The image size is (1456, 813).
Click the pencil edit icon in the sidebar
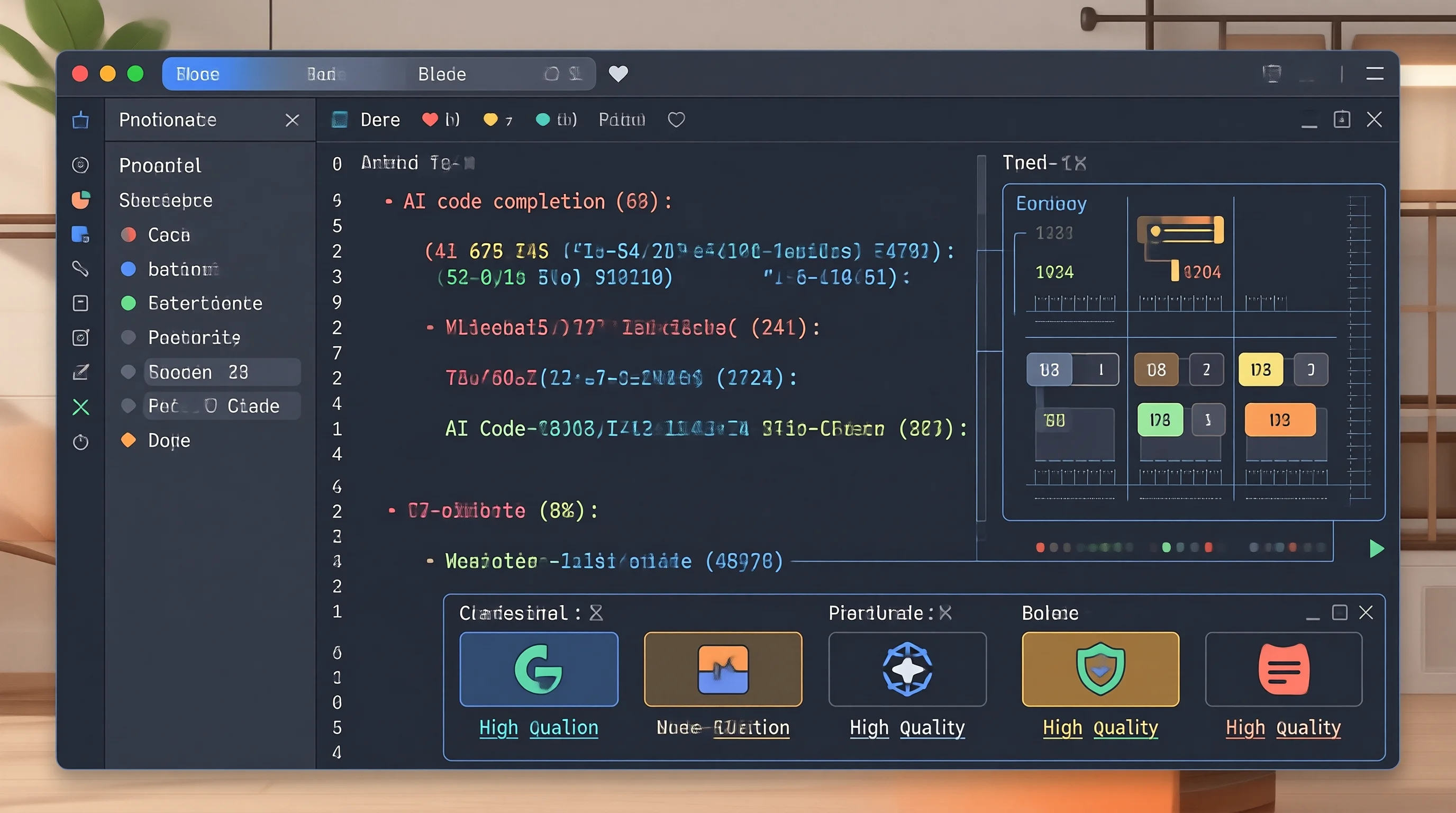(80, 372)
